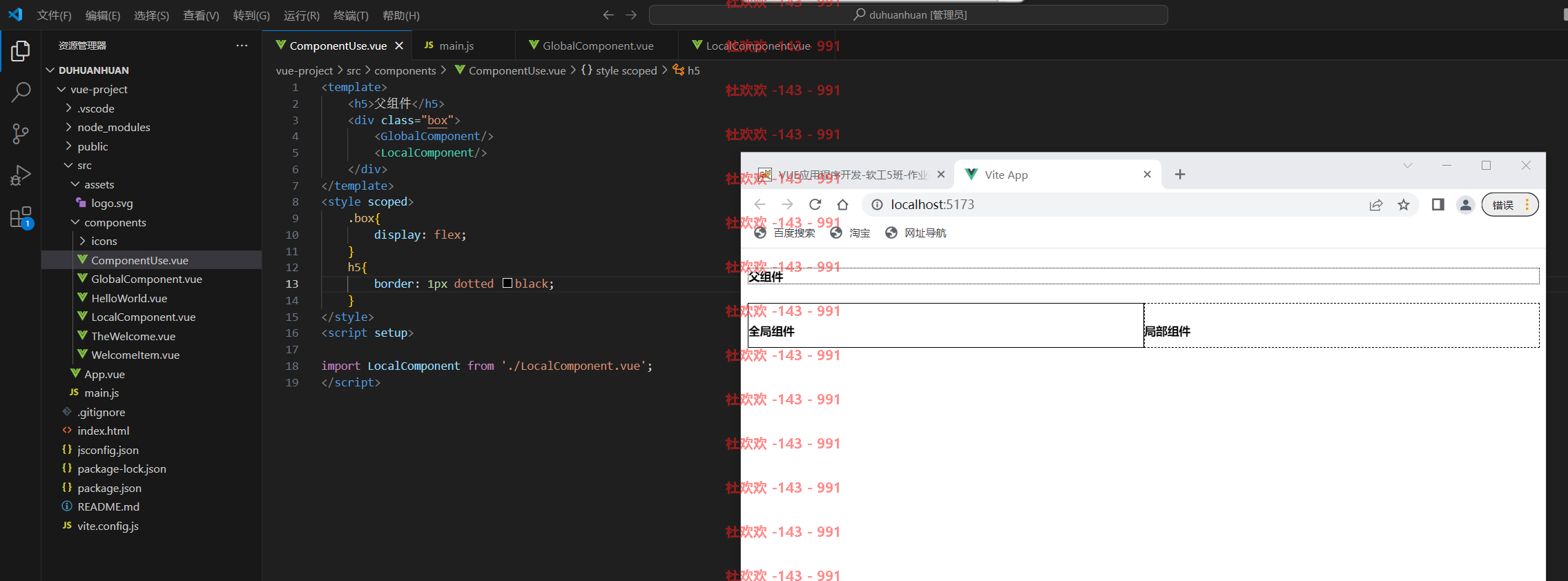This screenshot has height=581, width=1568.
Task: Click browser back arrow button
Action: [759, 204]
